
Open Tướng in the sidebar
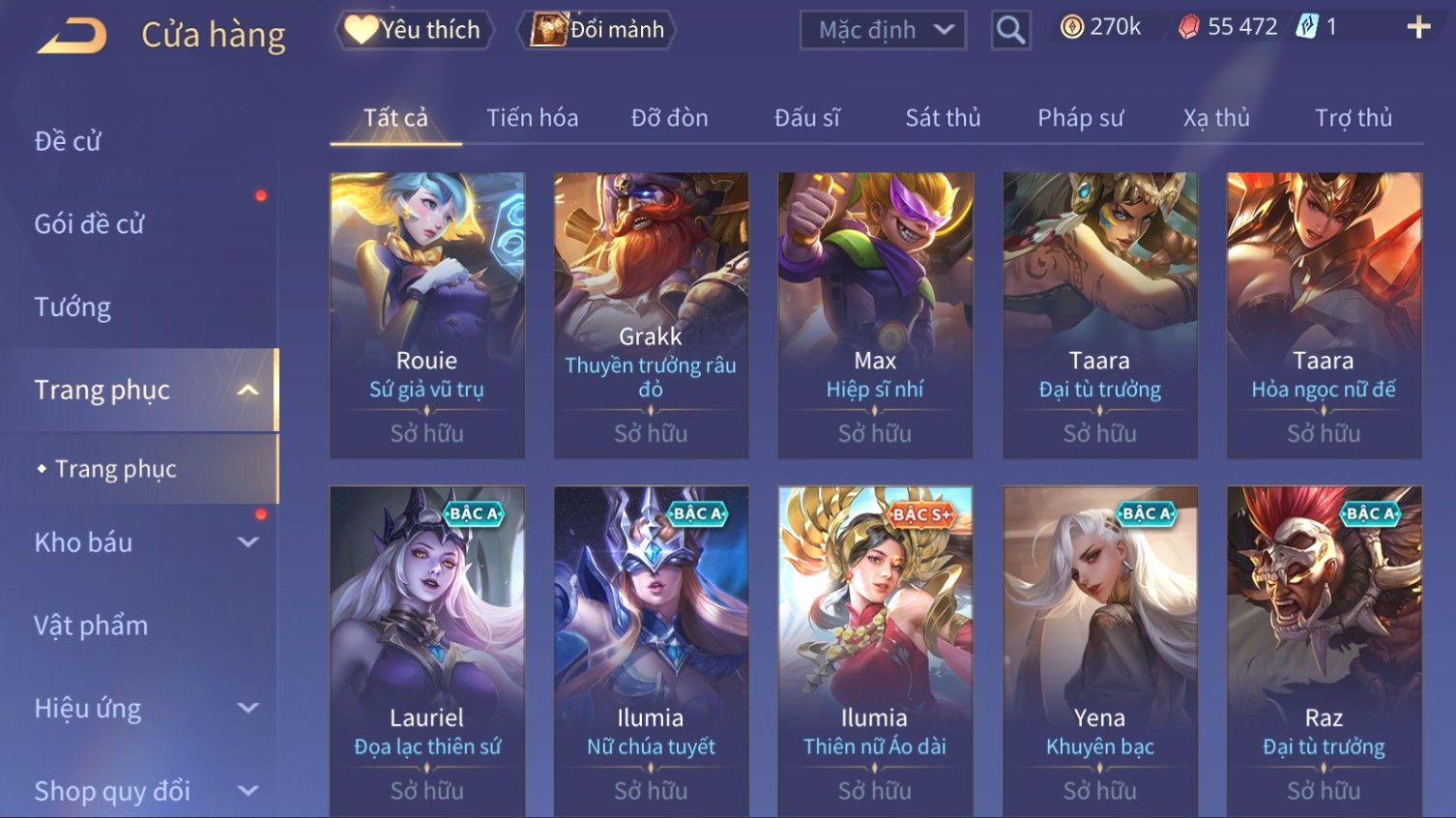pos(73,307)
